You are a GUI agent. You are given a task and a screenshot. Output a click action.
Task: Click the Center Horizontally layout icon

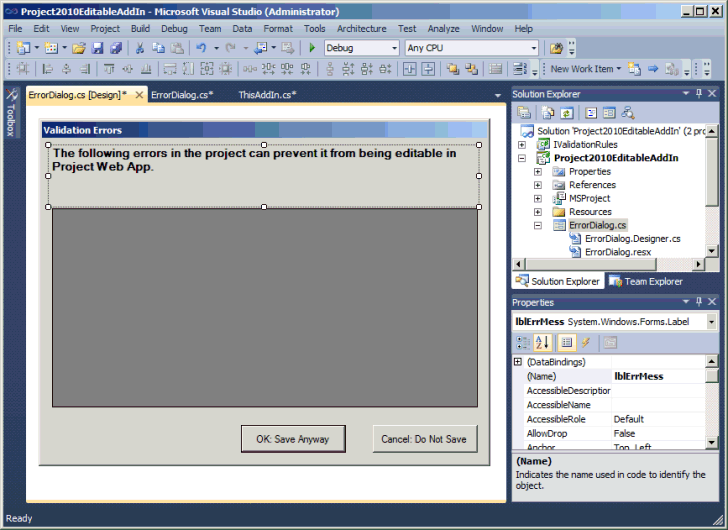(409, 69)
